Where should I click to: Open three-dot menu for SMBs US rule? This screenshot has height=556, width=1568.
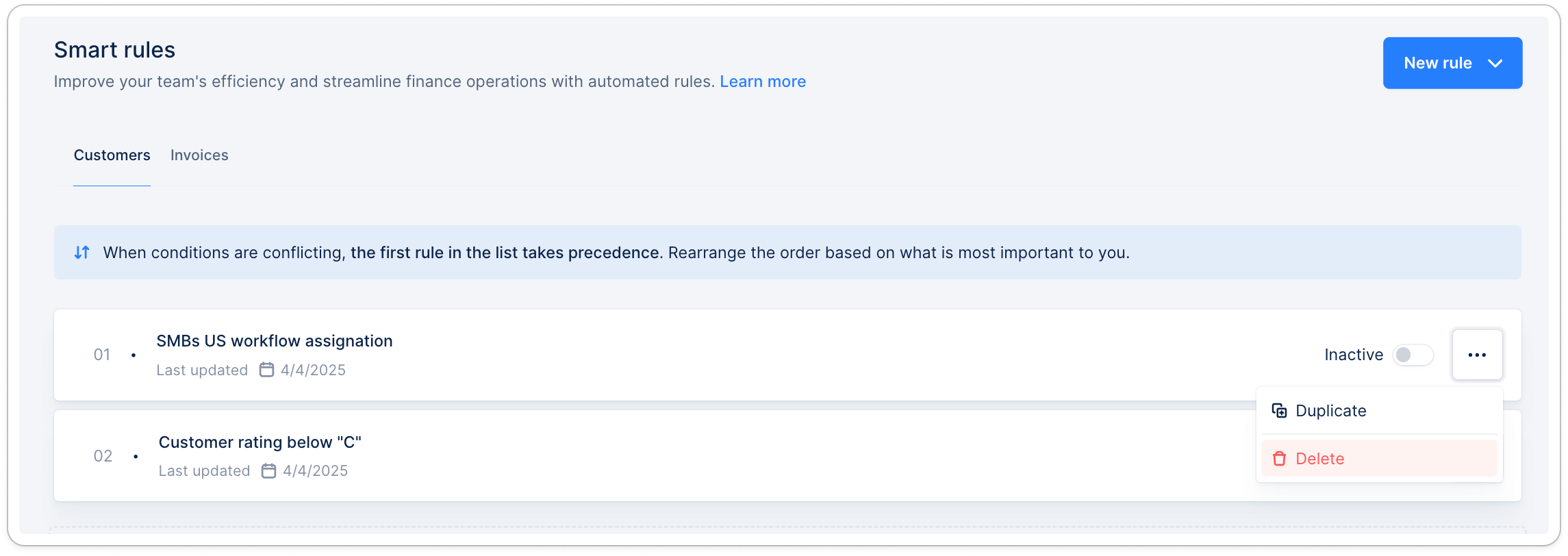click(x=1477, y=355)
